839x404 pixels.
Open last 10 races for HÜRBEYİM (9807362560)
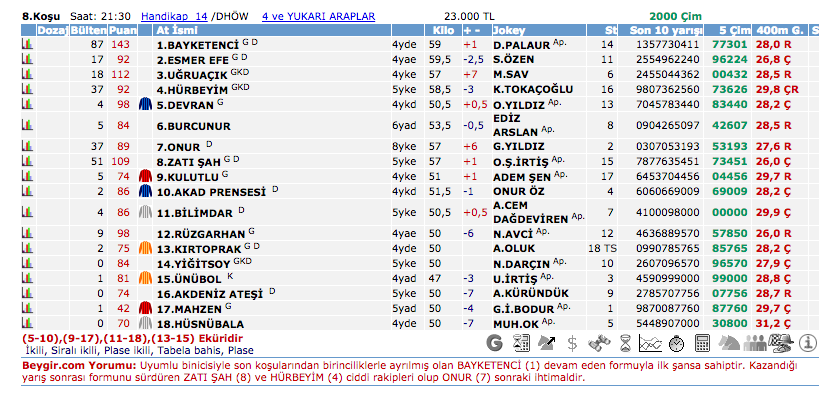click(653, 89)
